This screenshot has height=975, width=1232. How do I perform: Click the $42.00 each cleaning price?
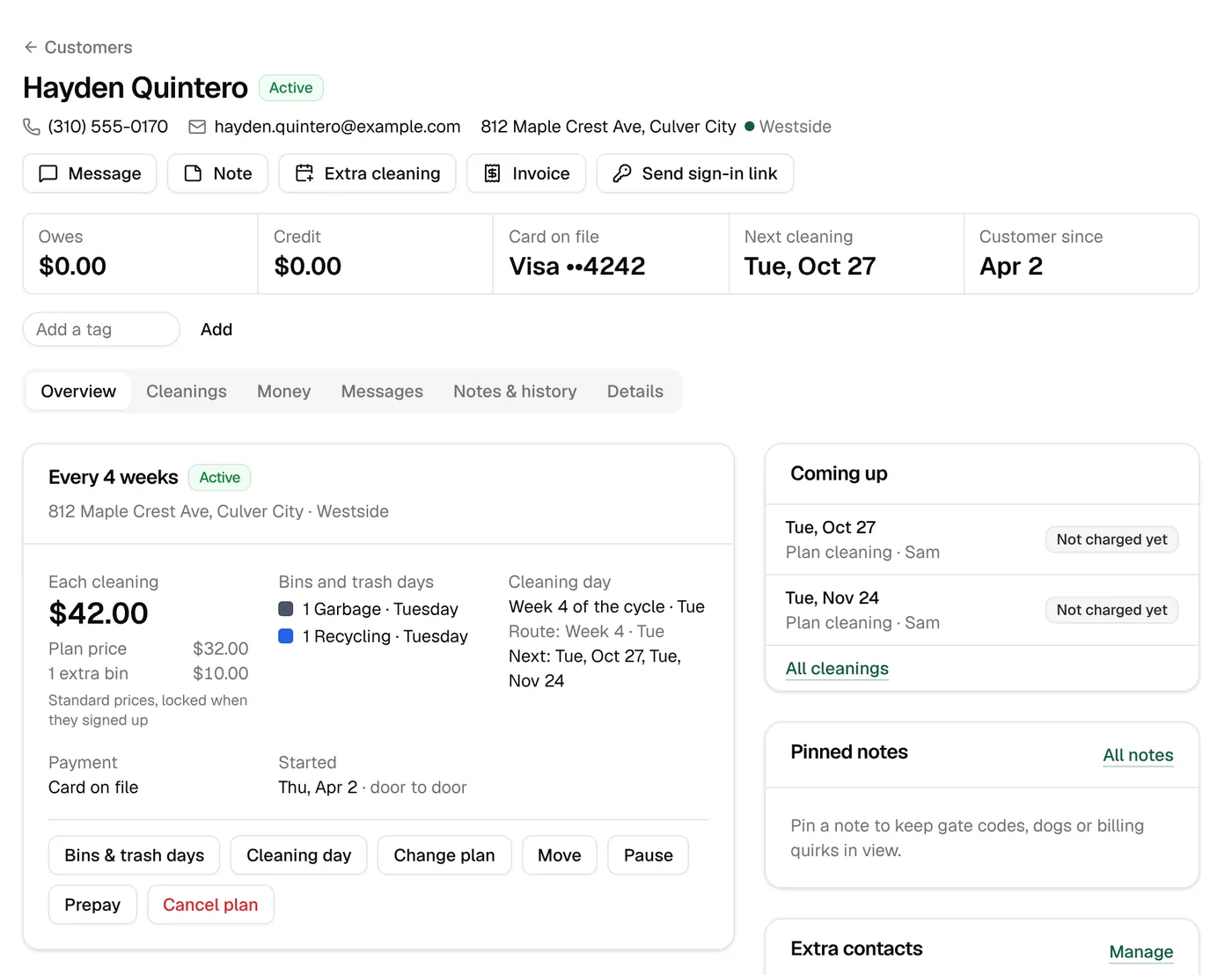[x=99, y=613]
